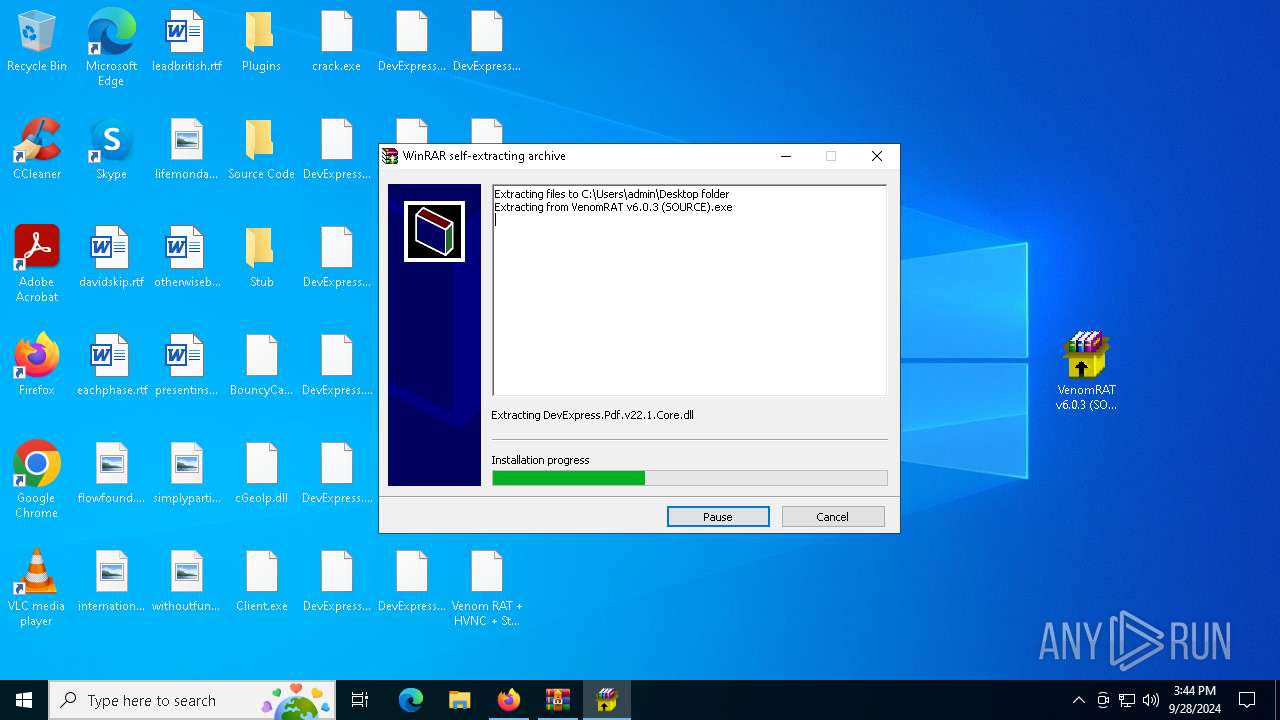Image resolution: width=1280 pixels, height=720 pixels.
Task: Select the davidskip.rtf document icon
Action: click(111, 259)
